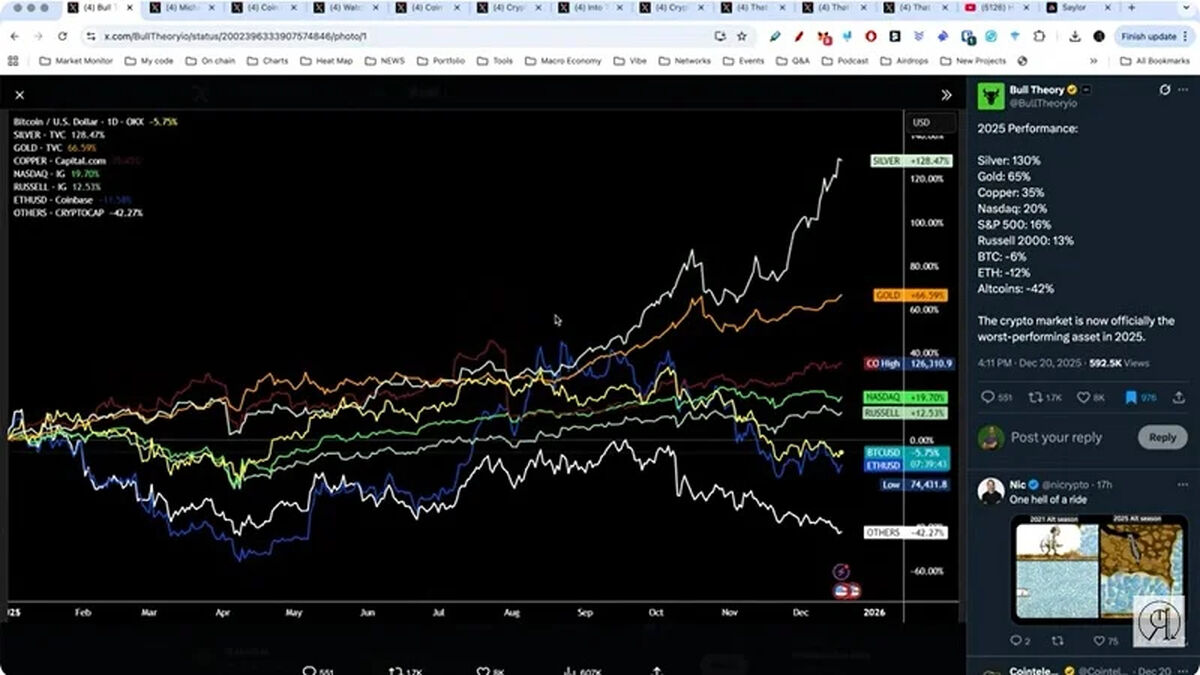Click the Reply button
The height and width of the screenshot is (675, 1200).
(x=1162, y=437)
